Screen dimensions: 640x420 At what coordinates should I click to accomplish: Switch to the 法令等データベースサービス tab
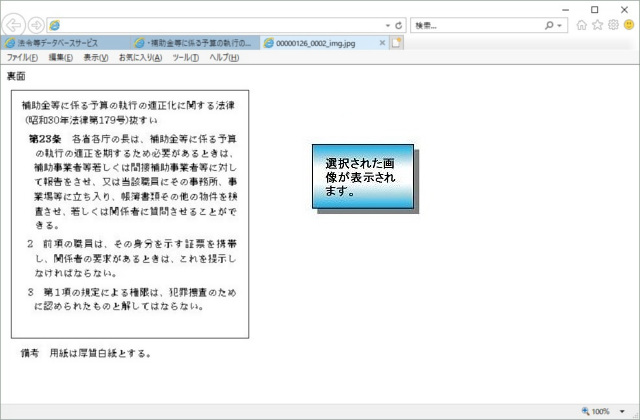click(65, 43)
